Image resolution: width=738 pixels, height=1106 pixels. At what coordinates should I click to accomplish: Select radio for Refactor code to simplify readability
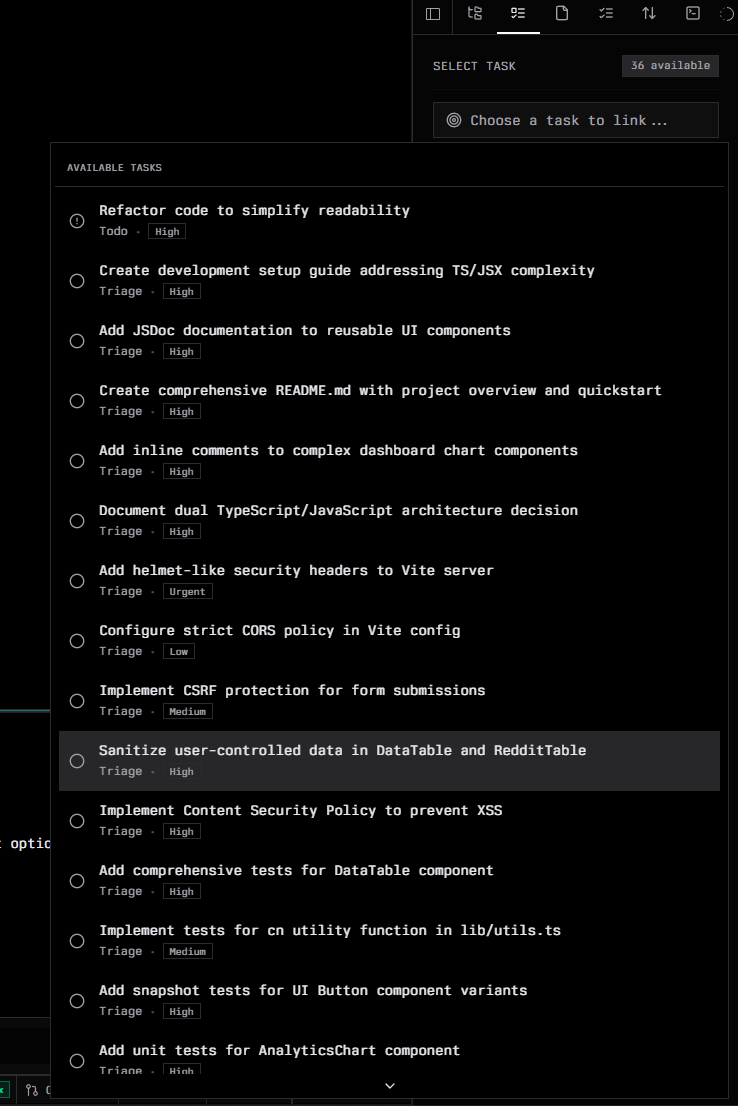pyautogui.click(x=77, y=221)
